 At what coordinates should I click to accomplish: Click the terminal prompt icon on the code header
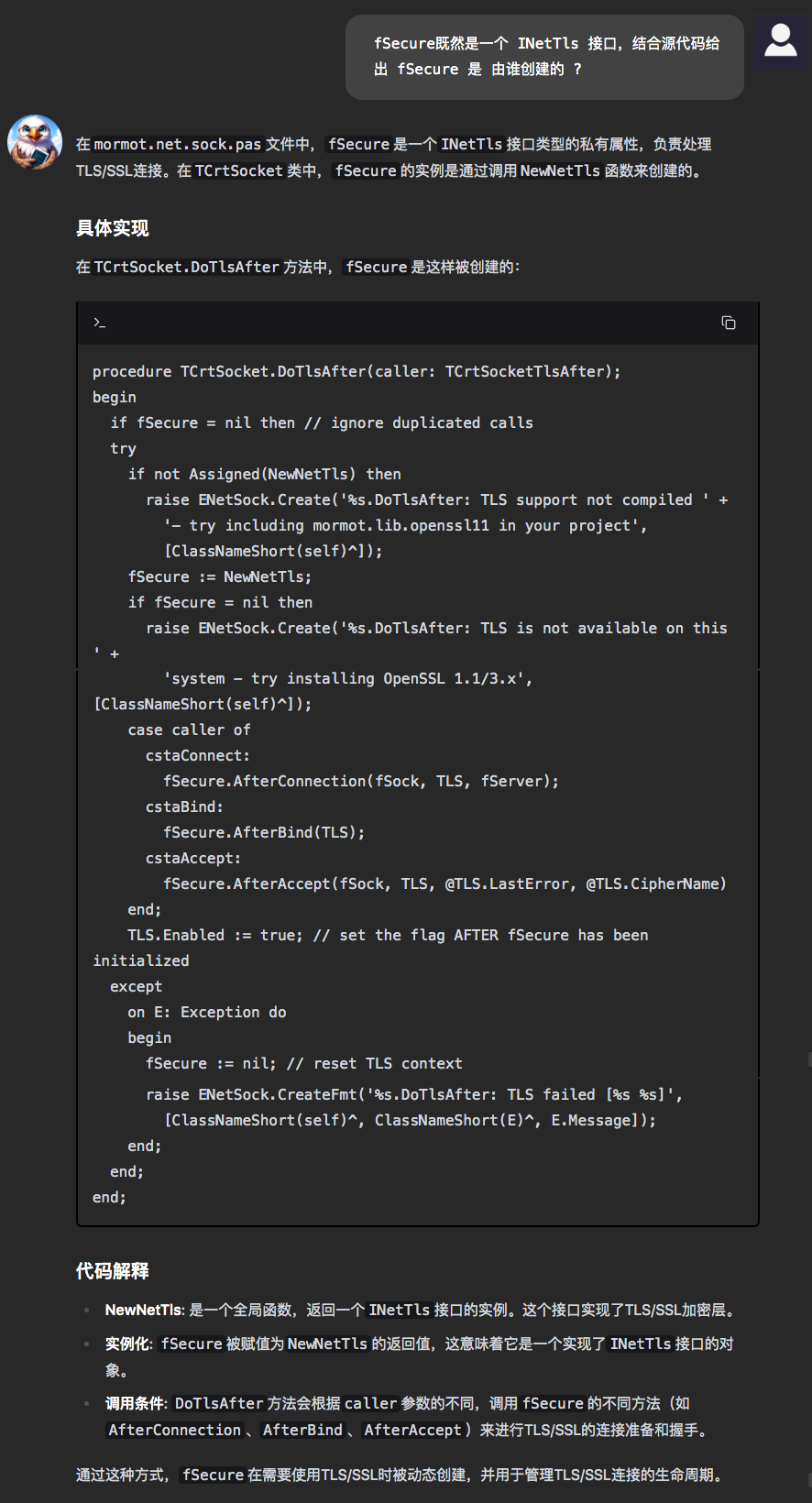point(100,323)
